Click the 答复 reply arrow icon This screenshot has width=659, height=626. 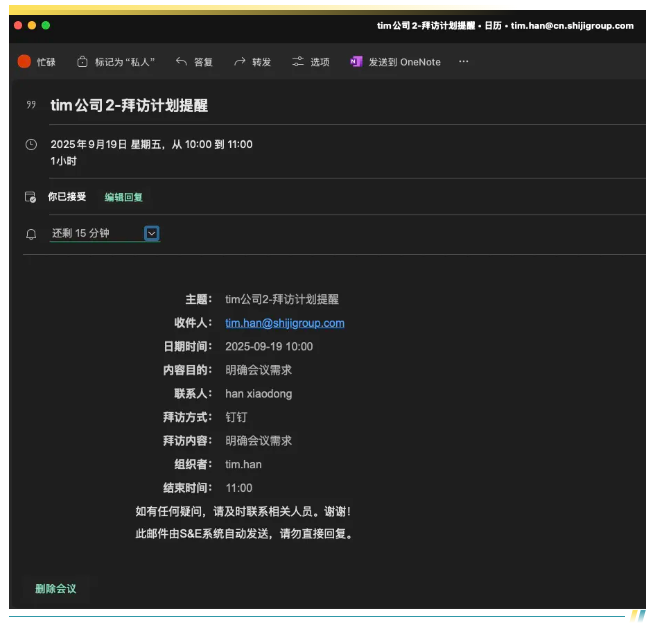(x=181, y=62)
